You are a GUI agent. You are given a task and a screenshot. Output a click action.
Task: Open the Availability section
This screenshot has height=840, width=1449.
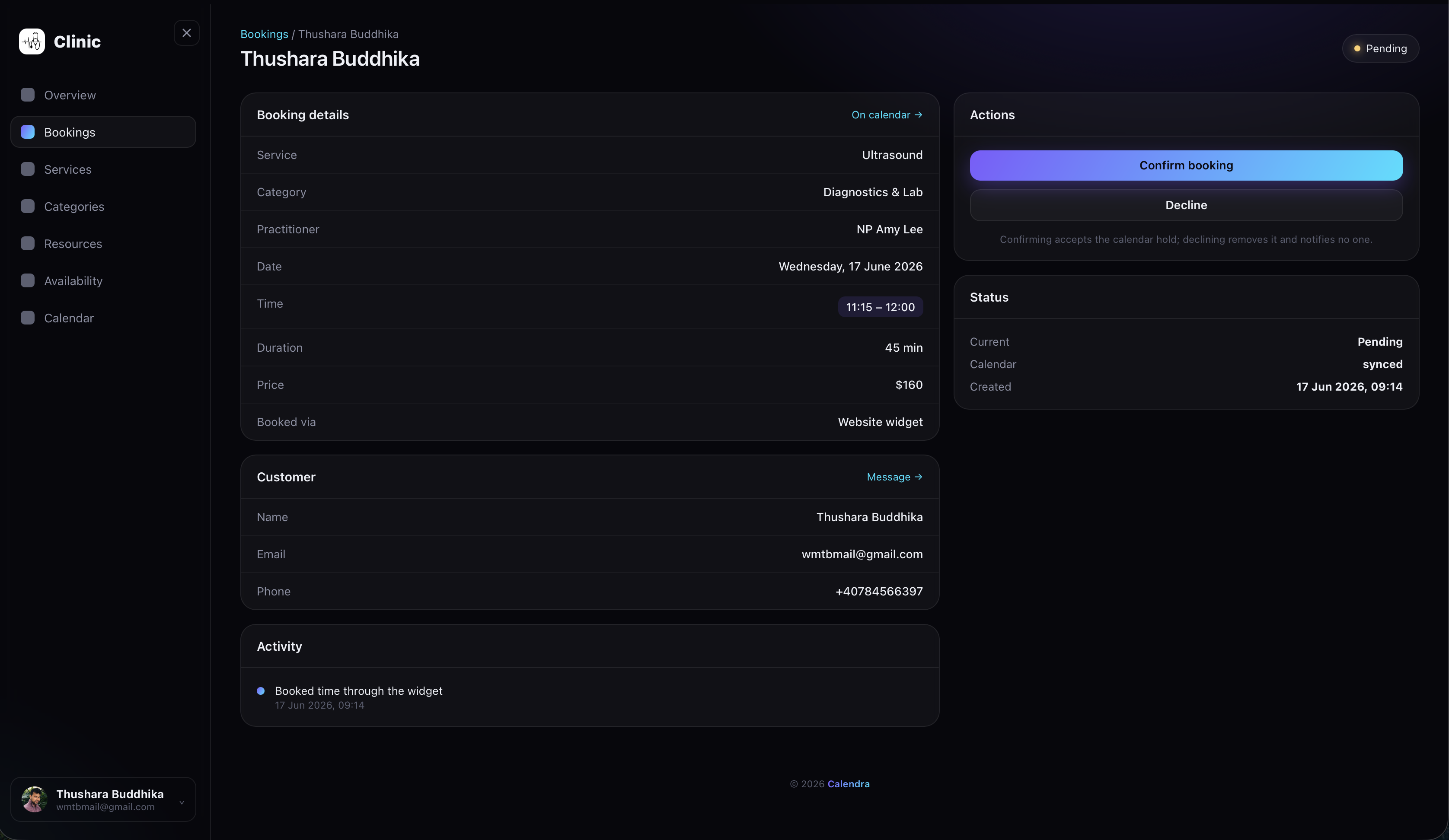pyautogui.click(x=103, y=280)
